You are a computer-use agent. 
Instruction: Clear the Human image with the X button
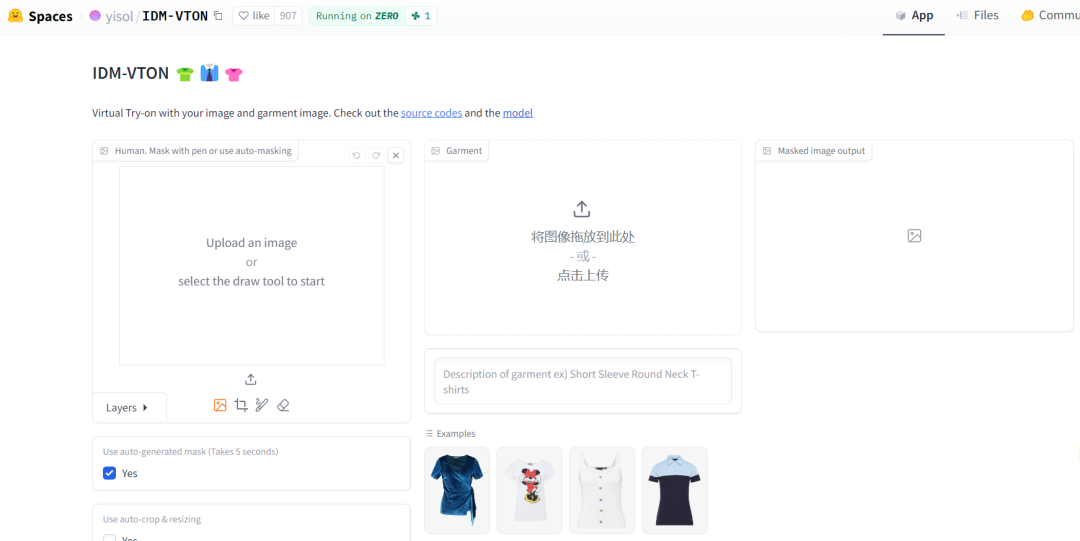(x=395, y=155)
